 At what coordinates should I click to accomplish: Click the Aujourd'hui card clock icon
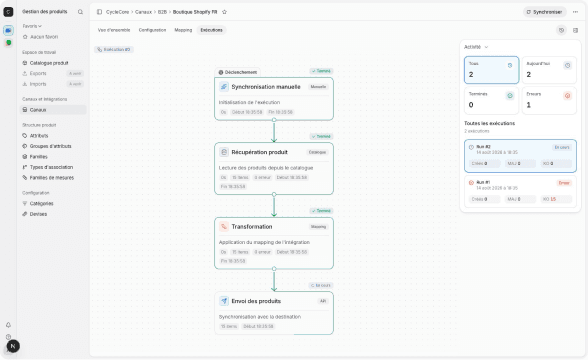pyautogui.click(x=568, y=65)
